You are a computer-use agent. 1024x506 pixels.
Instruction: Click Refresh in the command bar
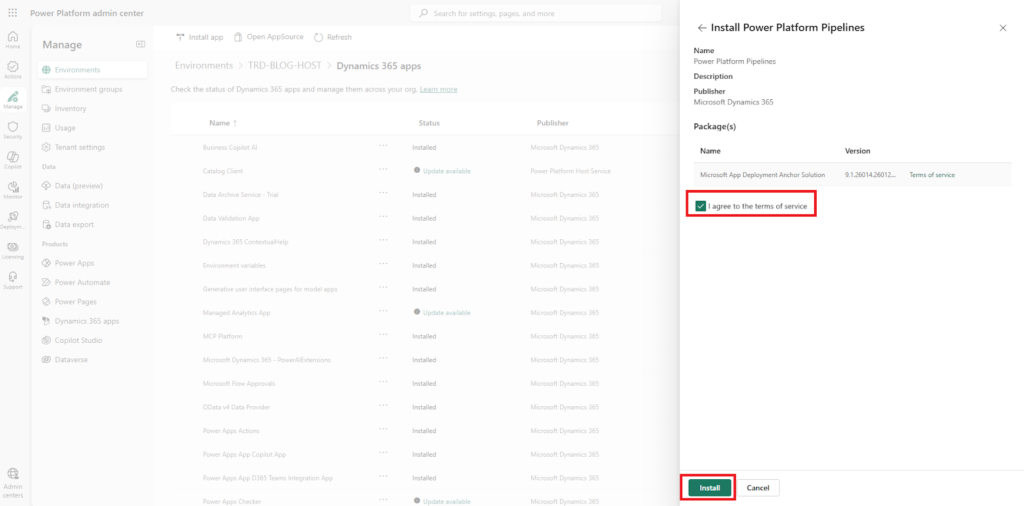pyautogui.click(x=333, y=37)
